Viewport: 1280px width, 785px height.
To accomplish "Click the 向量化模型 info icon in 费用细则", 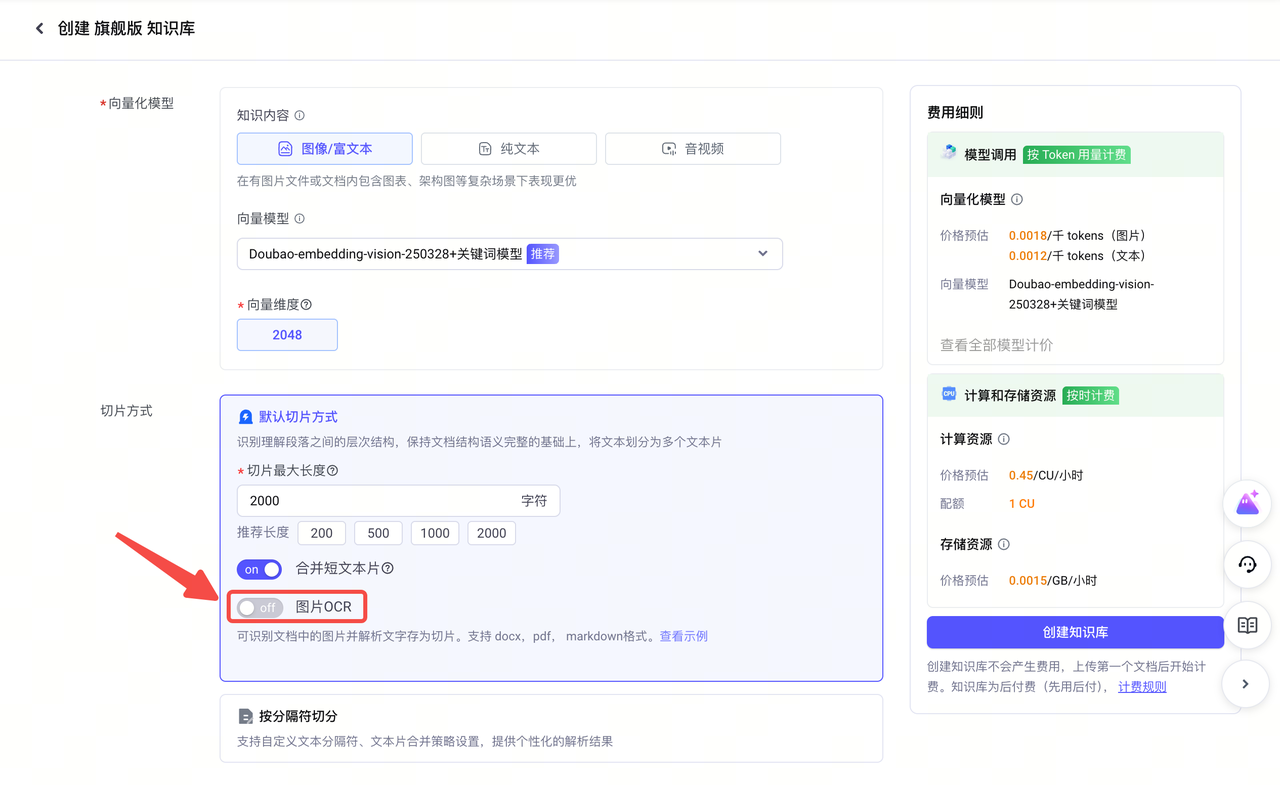I will coord(1017,200).
